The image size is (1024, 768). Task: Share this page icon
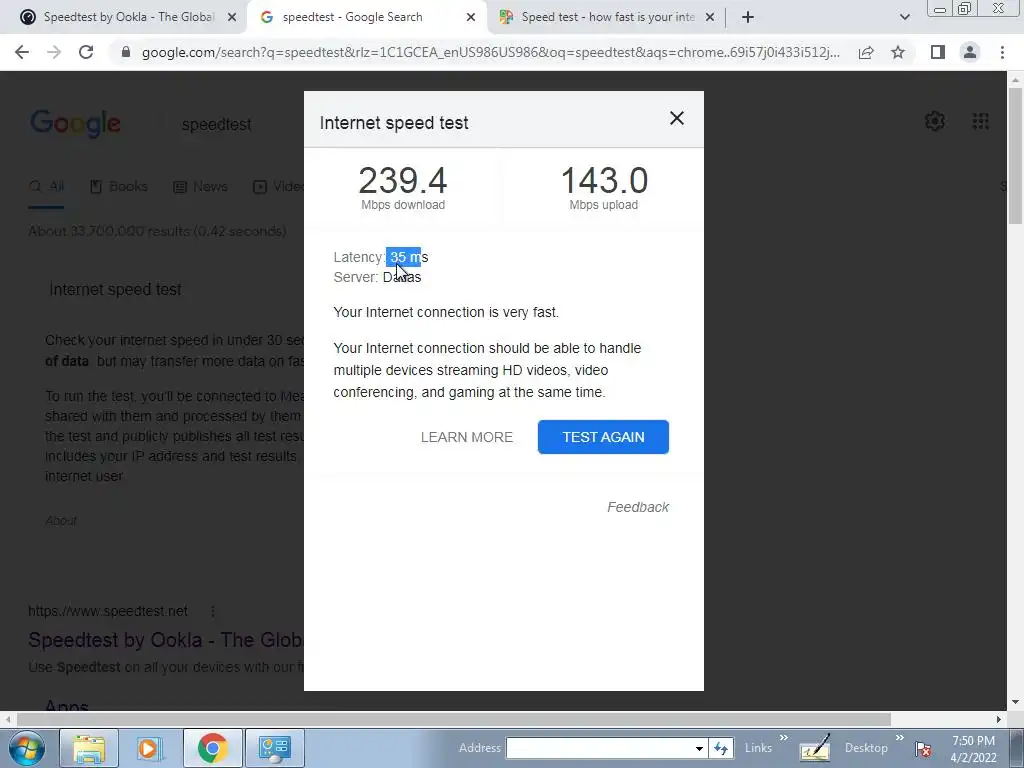(866, 52)
